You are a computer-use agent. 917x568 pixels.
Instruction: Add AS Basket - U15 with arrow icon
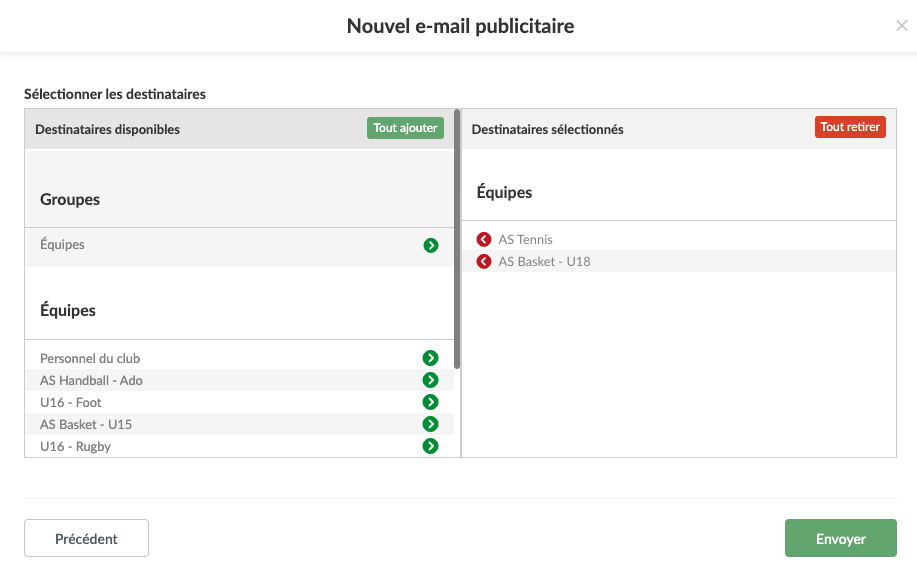coord(431,424)
